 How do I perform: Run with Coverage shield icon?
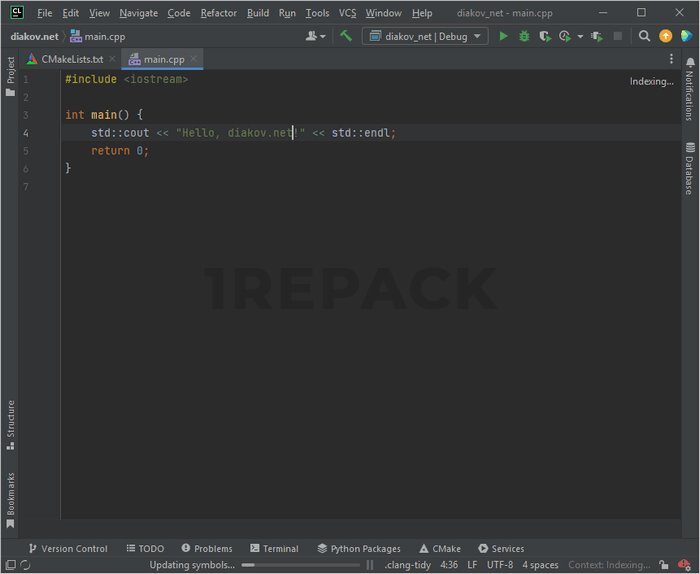pos(544,36)
